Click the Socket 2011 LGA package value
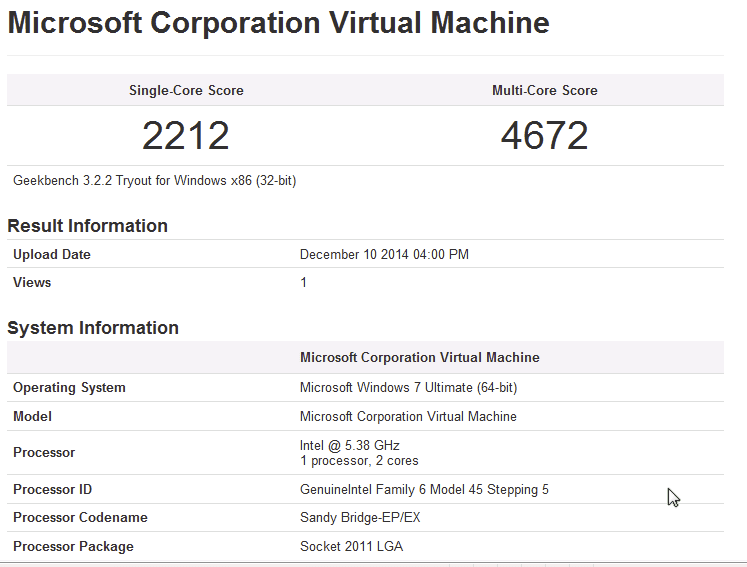 (351, 547)
